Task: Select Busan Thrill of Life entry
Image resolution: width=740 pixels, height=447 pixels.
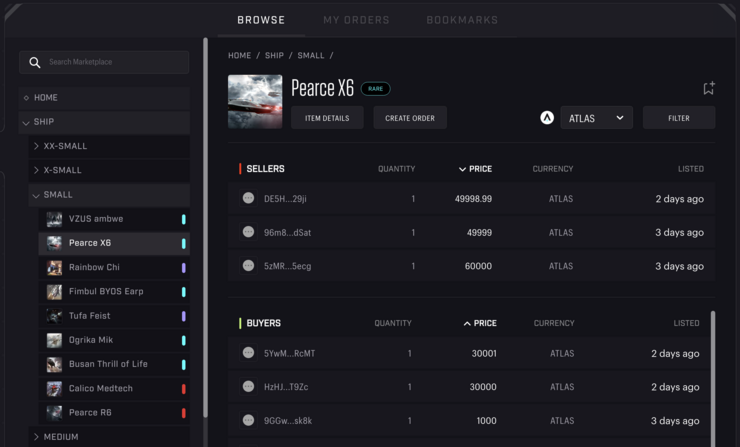Action: click(114, 364)
